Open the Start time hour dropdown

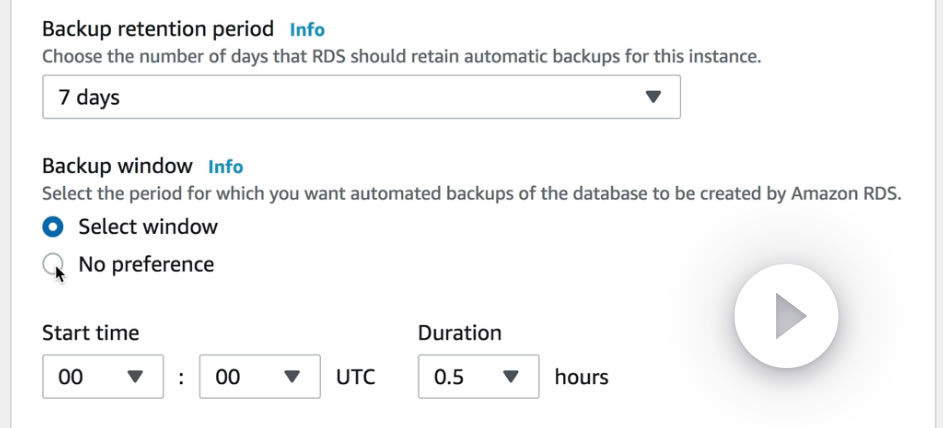coord(103,378)
